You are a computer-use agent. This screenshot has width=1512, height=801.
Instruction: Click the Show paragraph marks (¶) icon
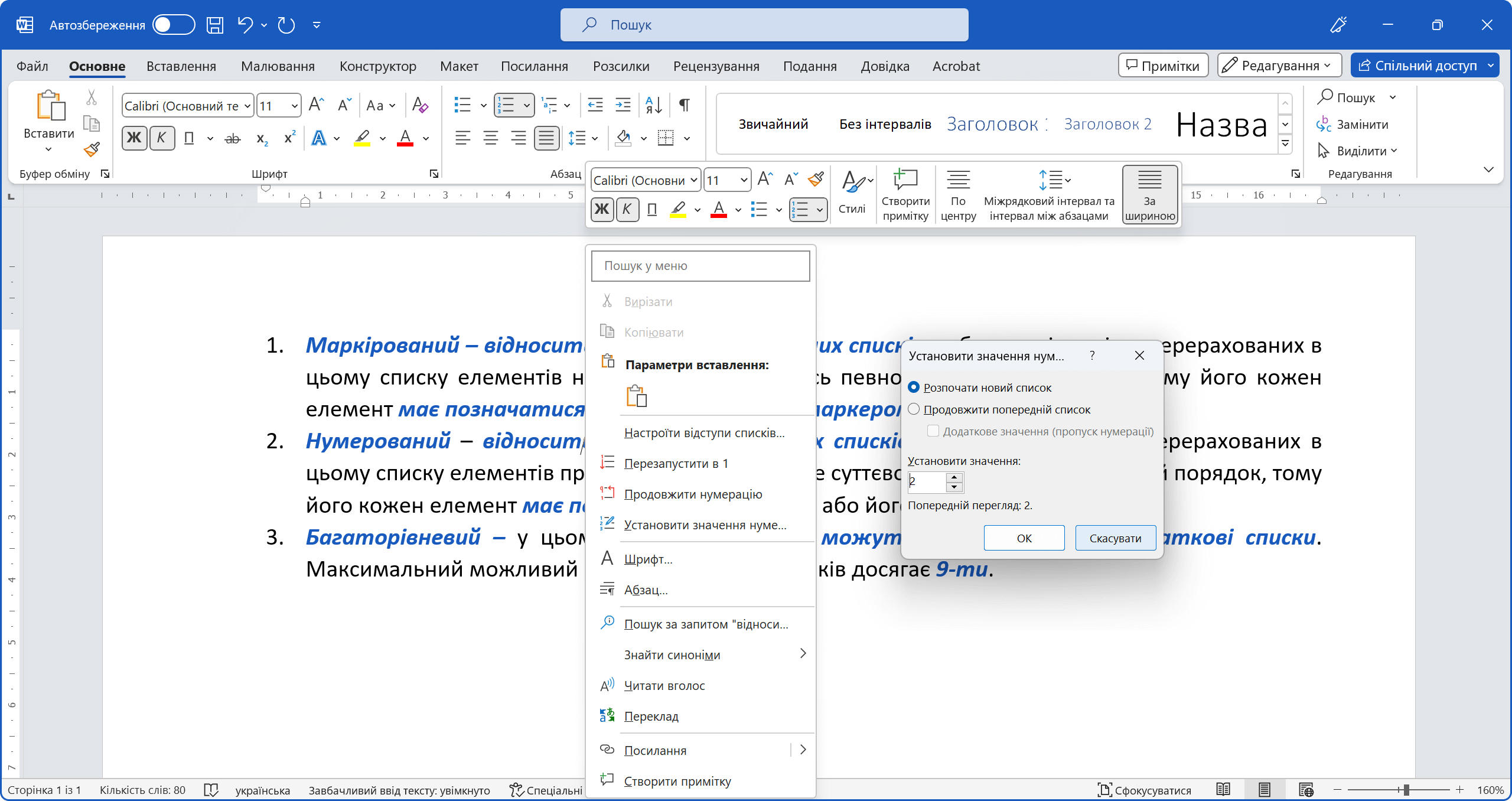coord(684,105)
